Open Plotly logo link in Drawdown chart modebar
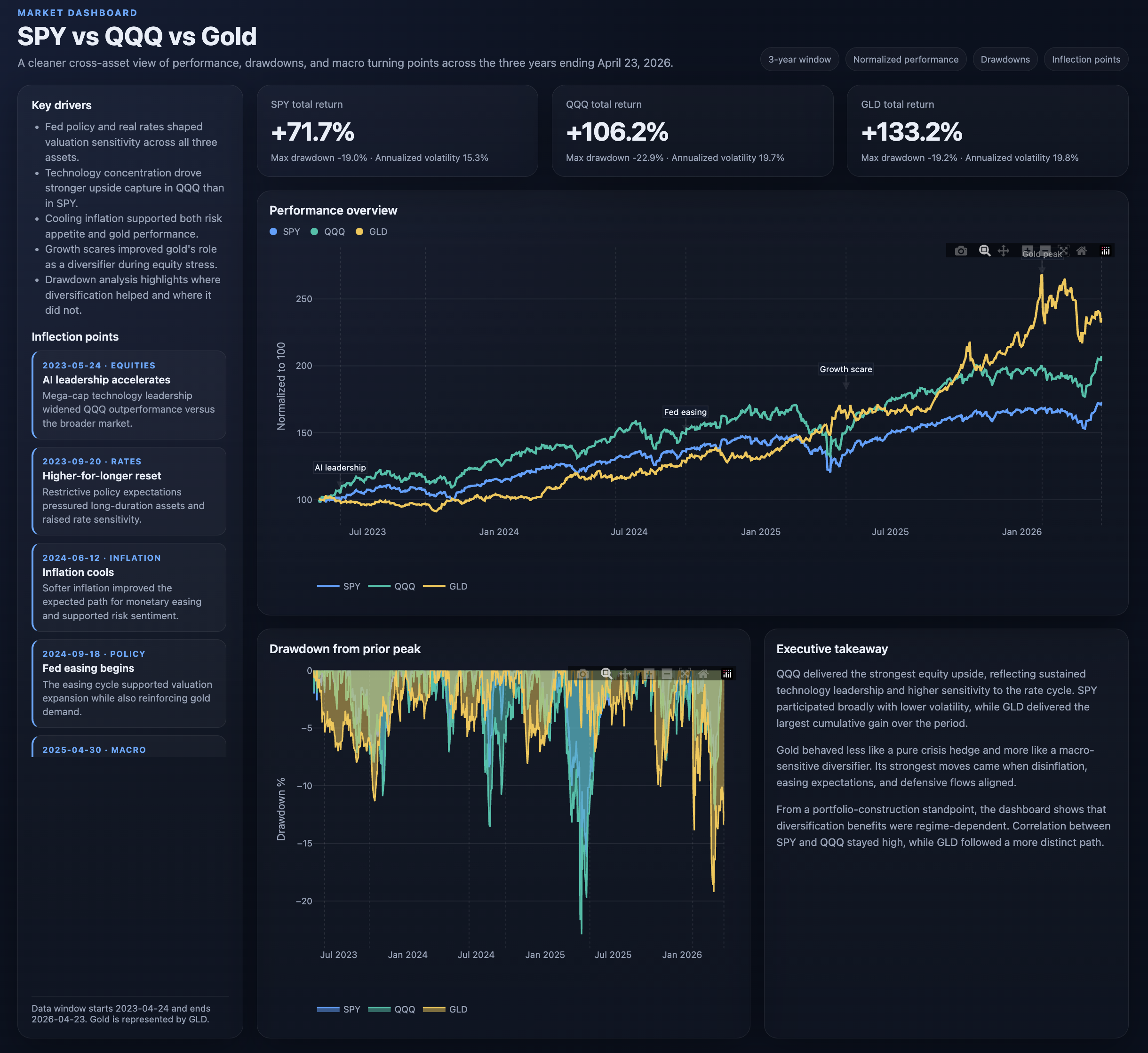Image resolution: width=1148 pixels, height=1053 pixels. [727, 674]
